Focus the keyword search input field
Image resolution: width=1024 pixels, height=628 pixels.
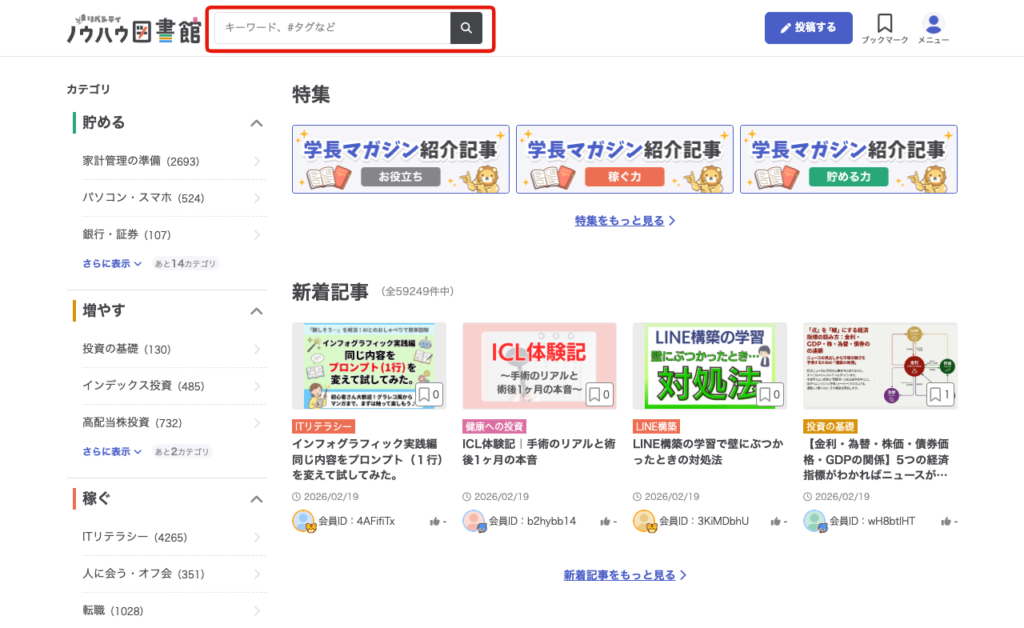click(x=330, y=29)
